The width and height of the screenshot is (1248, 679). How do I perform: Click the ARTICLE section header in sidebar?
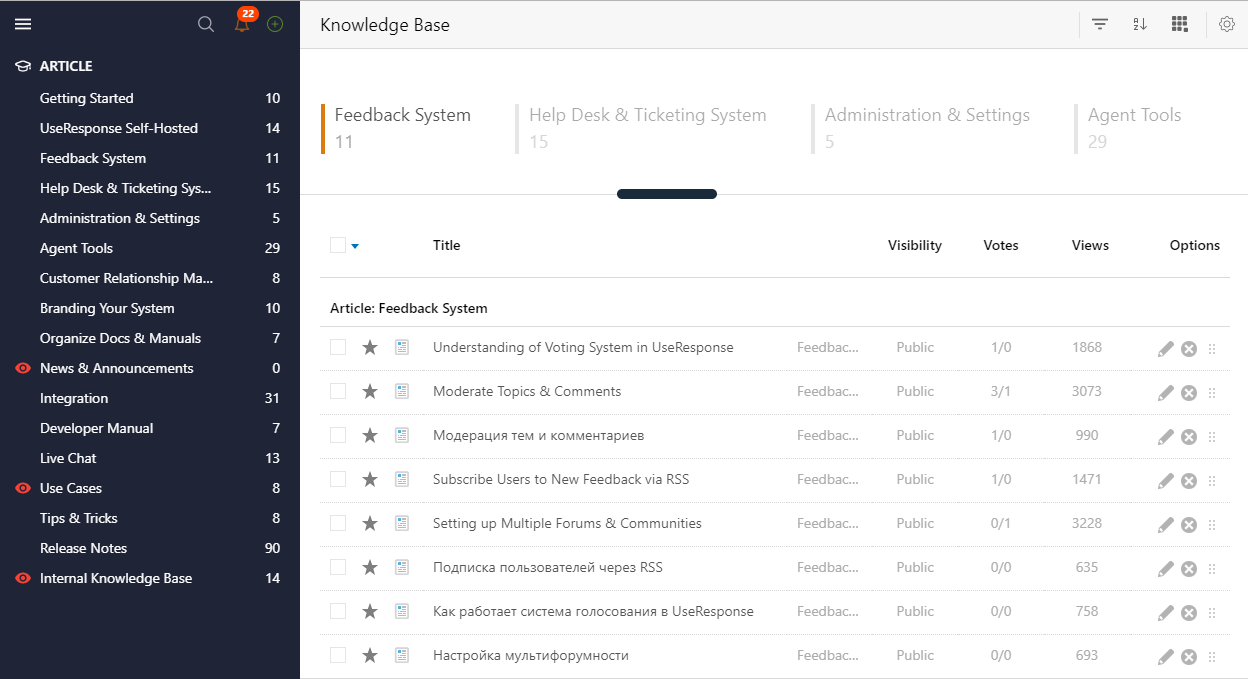pos(66,66)
